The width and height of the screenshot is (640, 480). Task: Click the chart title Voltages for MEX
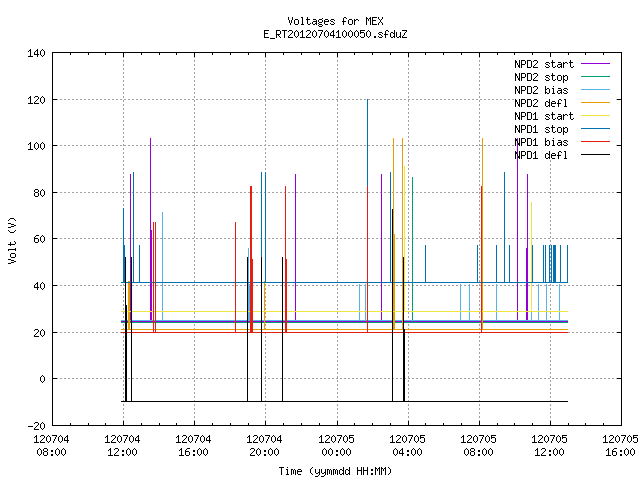(x=335, y=21)
